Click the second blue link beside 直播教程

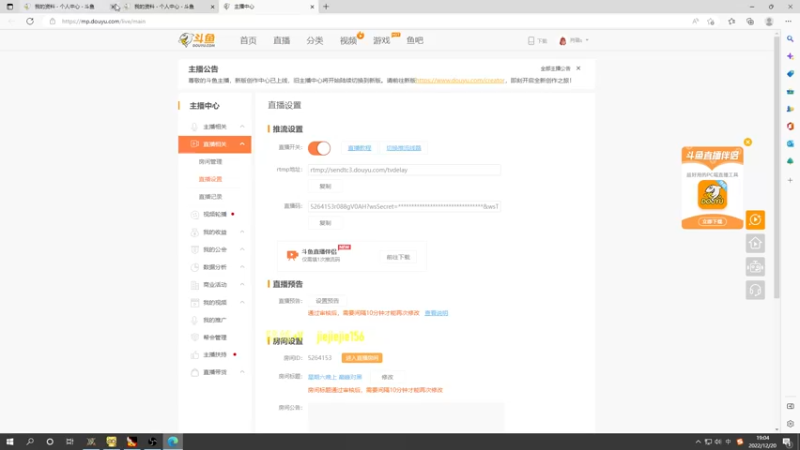(x=404, y=148)
